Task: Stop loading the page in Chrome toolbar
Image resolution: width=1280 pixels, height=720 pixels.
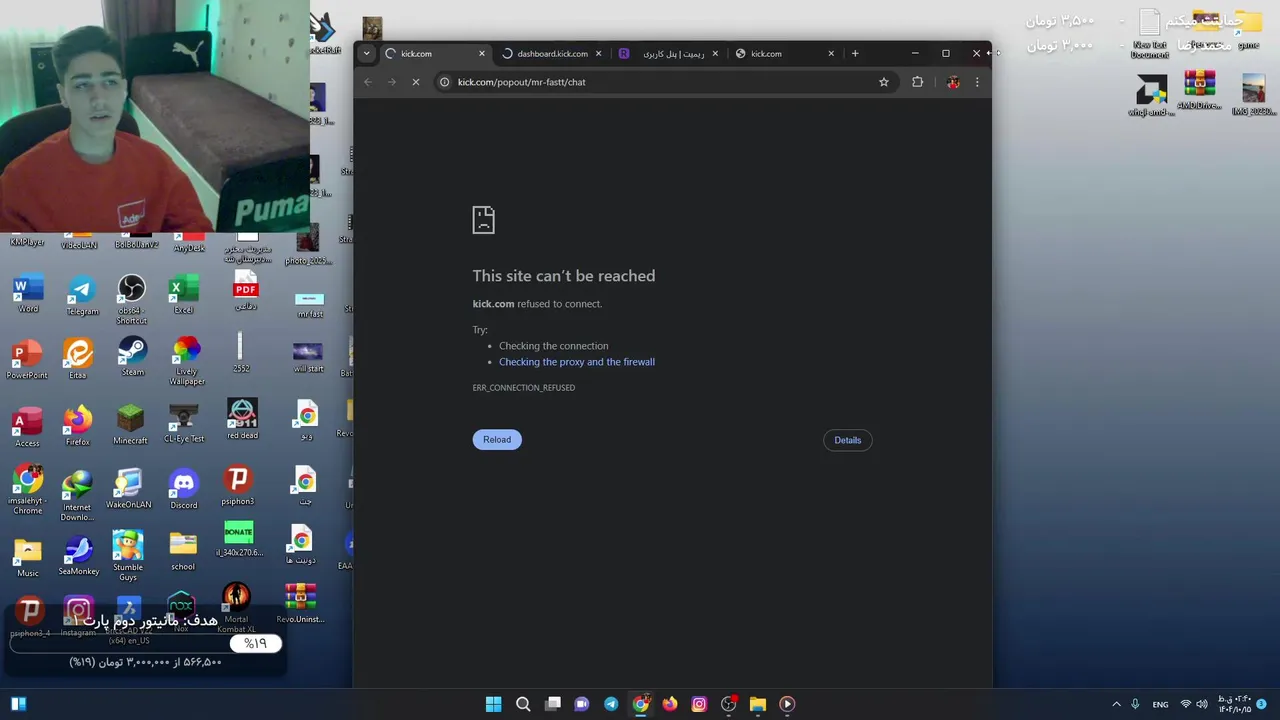Action: tap(416, 82)
